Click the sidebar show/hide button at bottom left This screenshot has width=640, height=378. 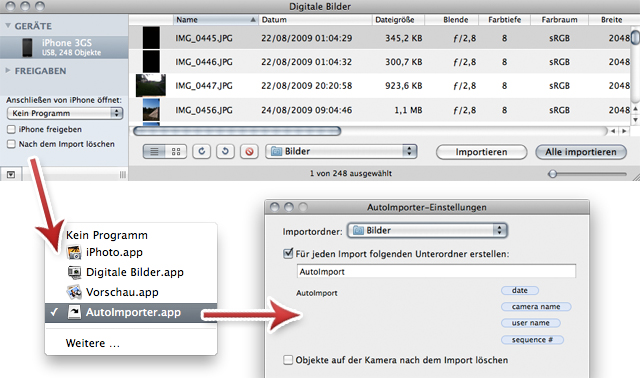11,174
